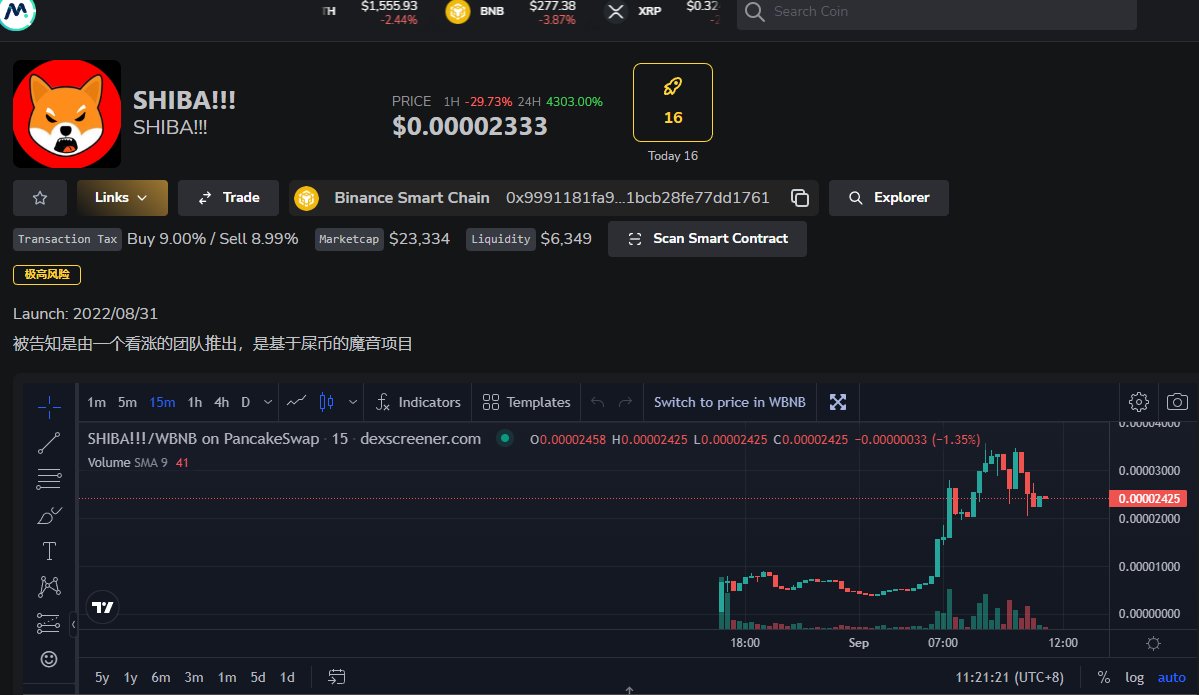This screenshot has height=695, width=1199.
Task: Toggle log scale on price axis
Action: coord(1134,677)
